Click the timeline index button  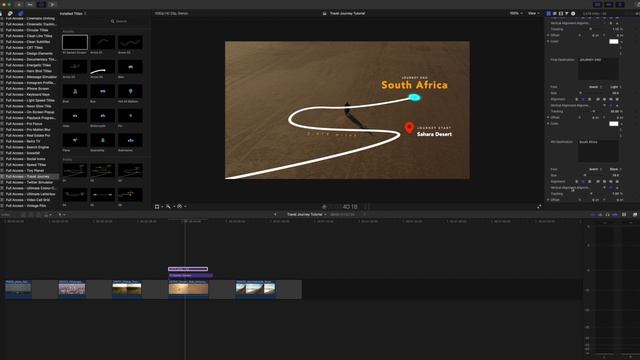pos(6,214)
